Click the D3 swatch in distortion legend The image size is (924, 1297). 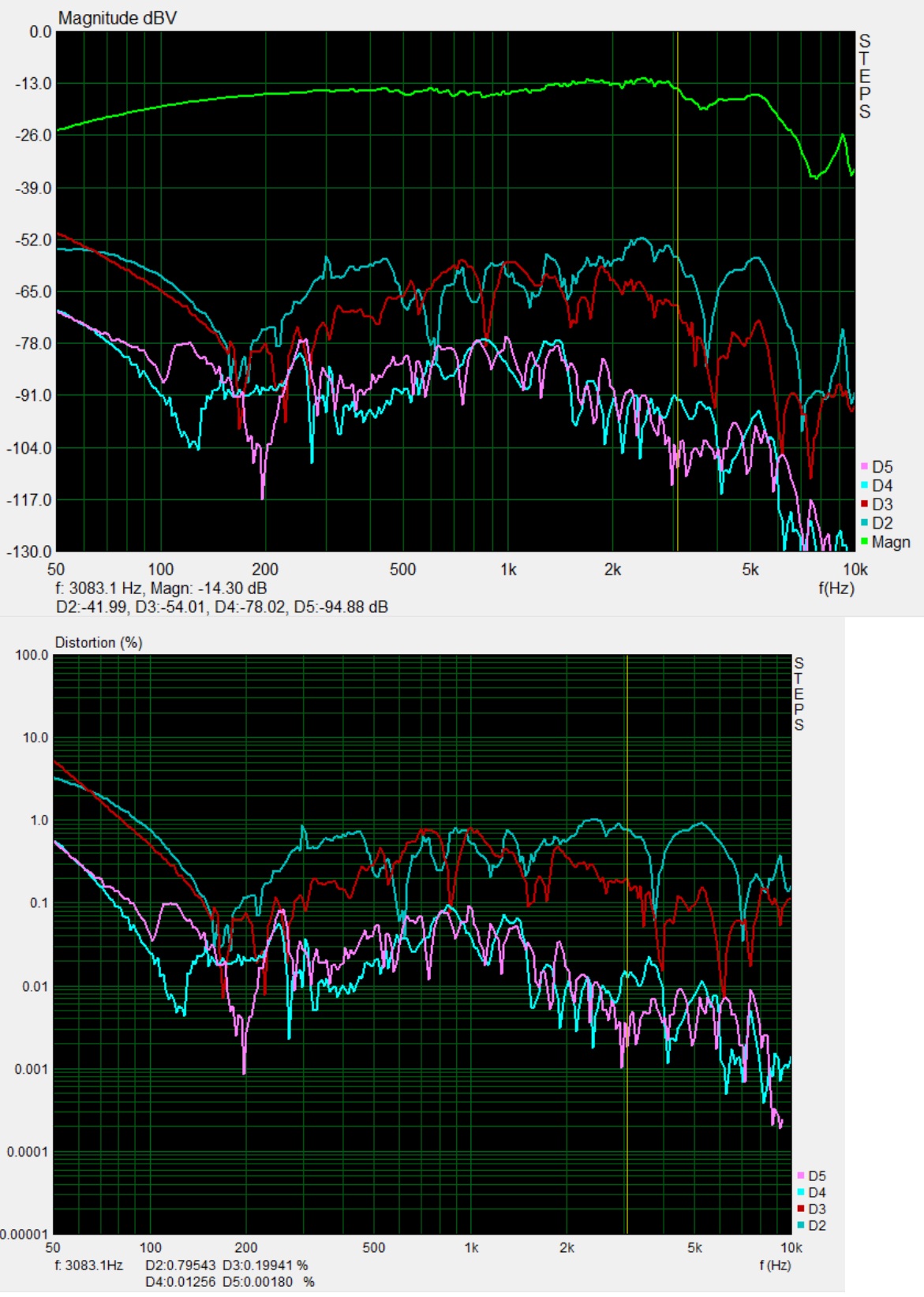click(x=801, y=1209)
